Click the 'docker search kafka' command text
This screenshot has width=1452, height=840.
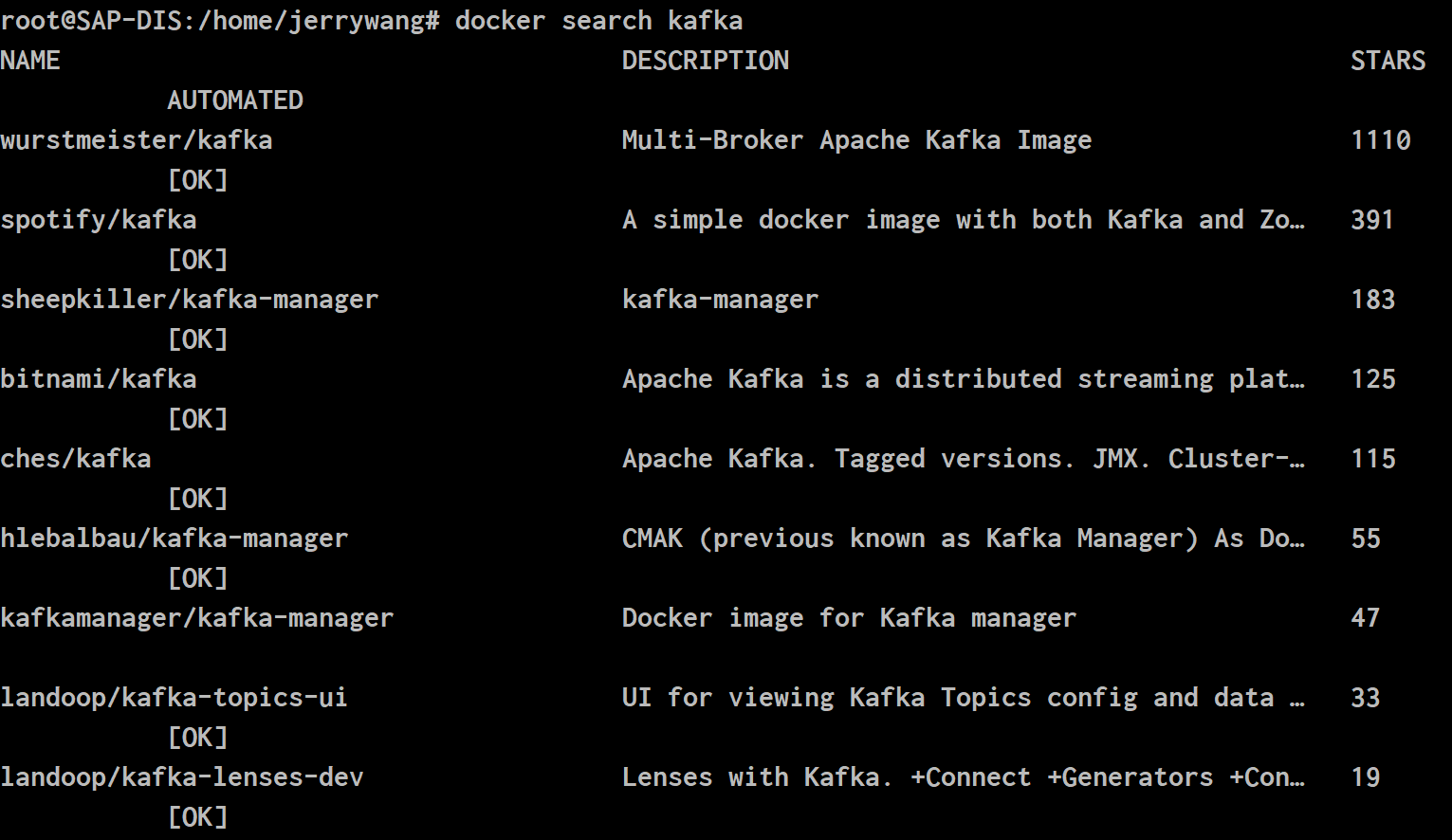(599, 21)
